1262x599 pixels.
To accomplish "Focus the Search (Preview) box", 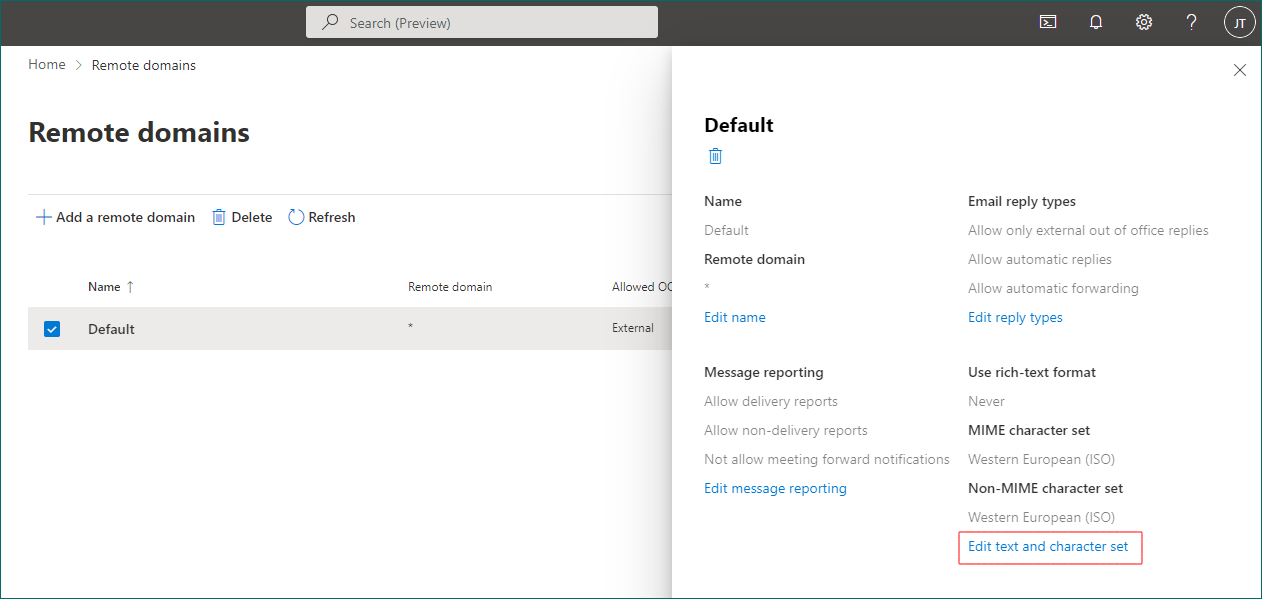I will (482, 22).
